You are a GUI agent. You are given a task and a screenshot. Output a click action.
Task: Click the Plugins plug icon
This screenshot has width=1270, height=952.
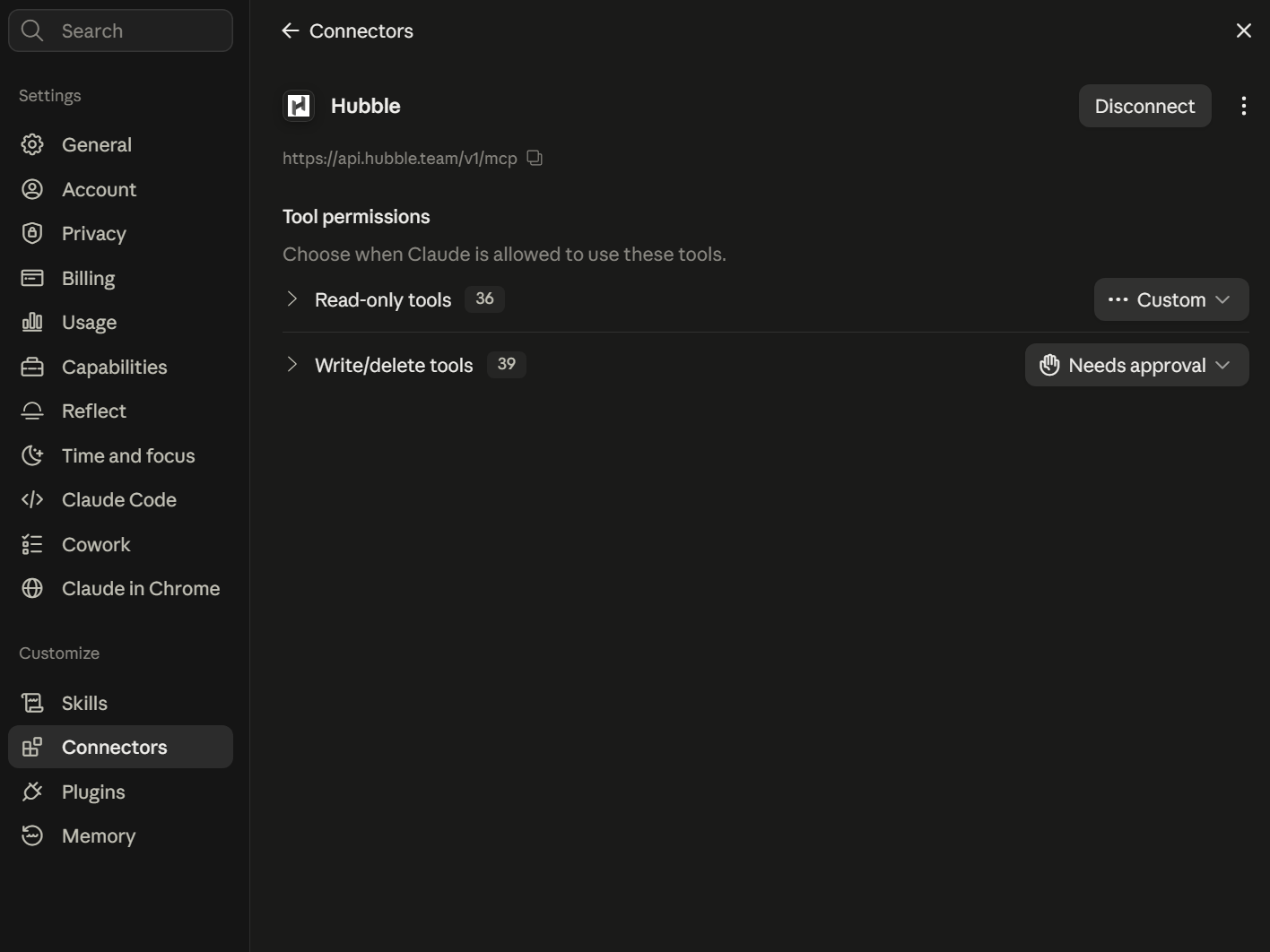click(32, 792)
